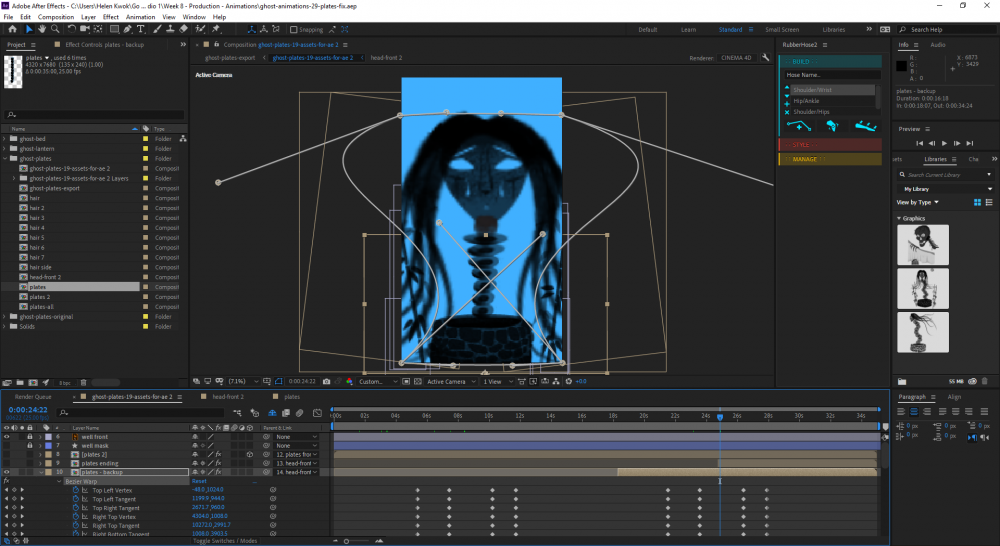The image size is (1000, 546).
Task: Unlock the well mask layer
Action: (x=29, y=445)
